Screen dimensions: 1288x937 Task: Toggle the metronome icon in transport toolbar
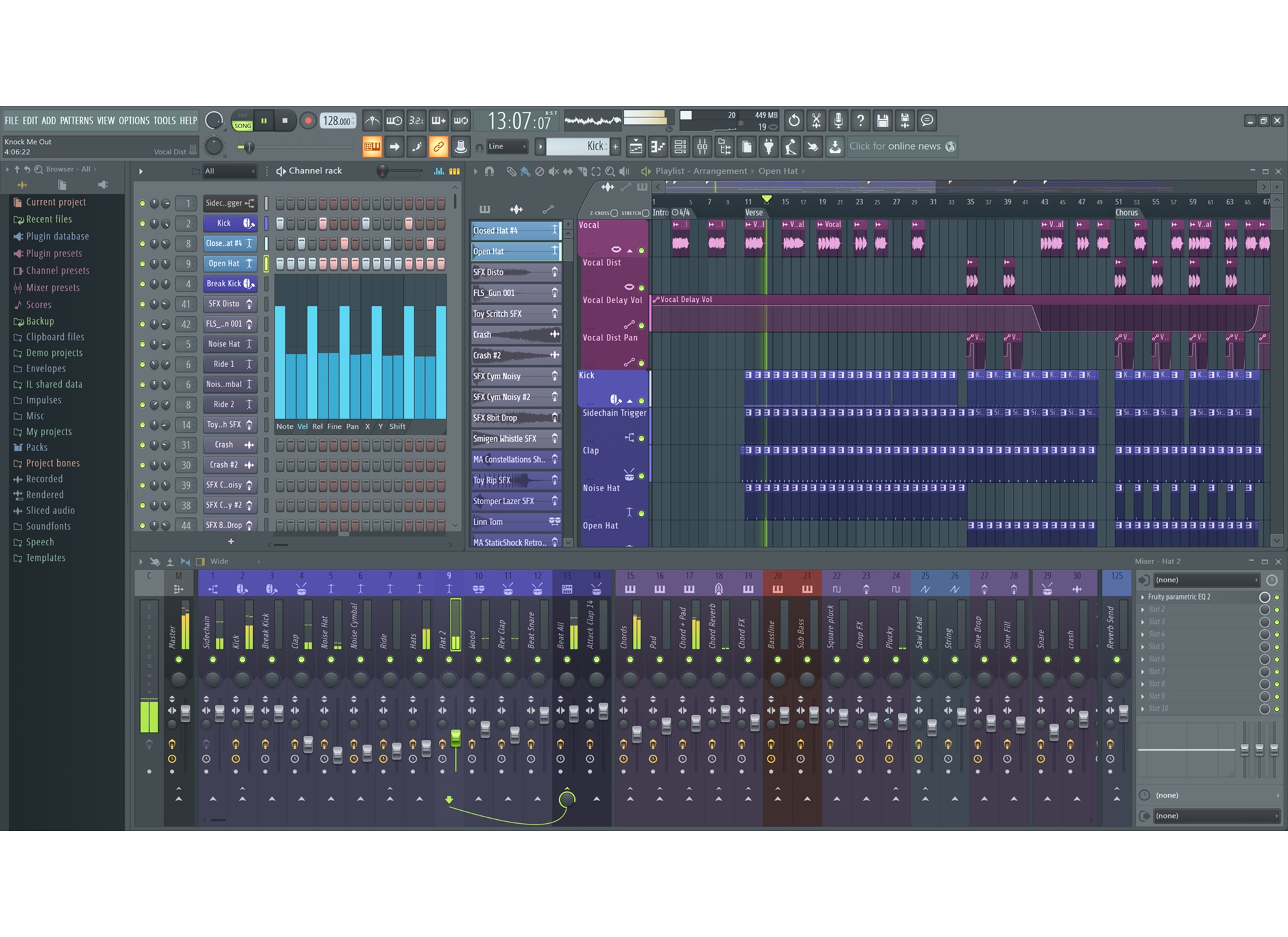[x=373, y=120]
